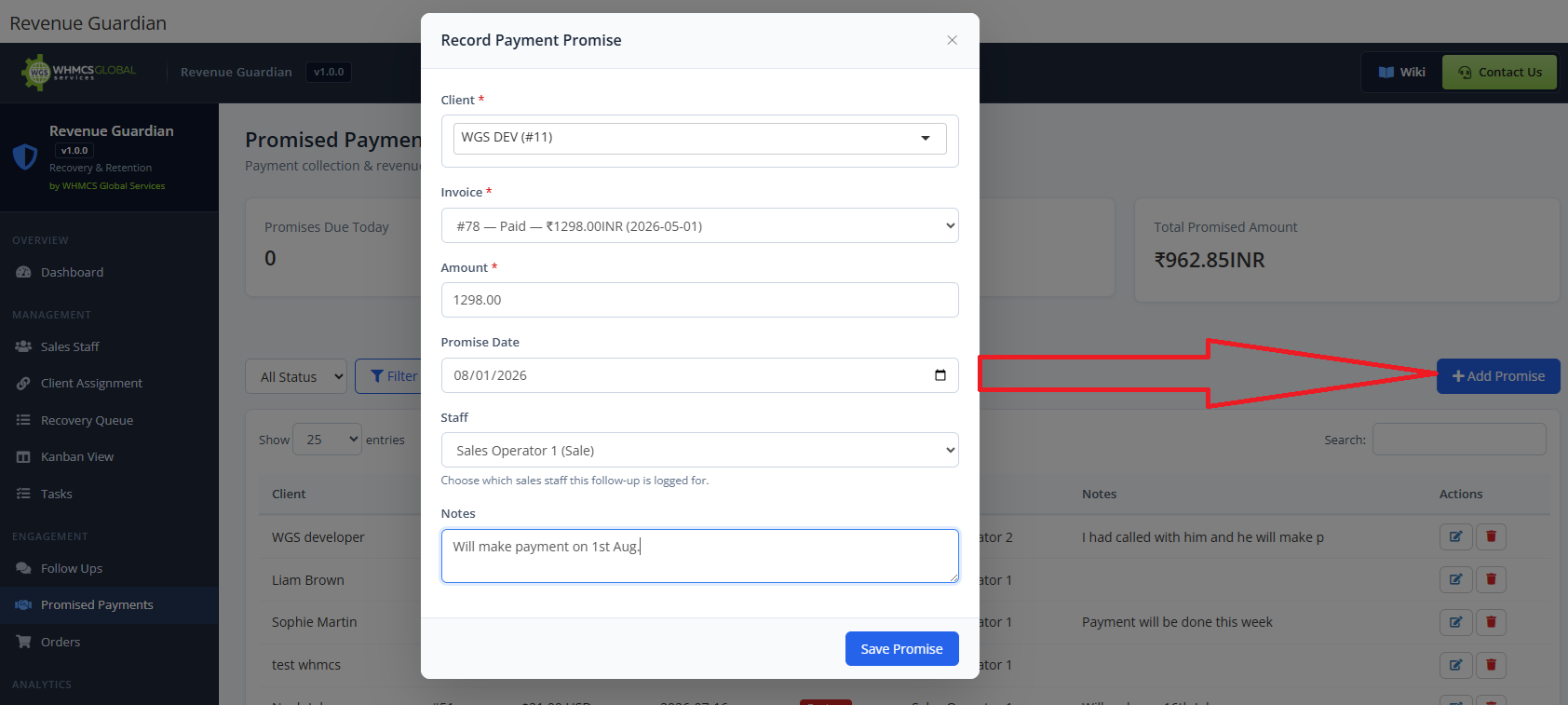Edit the Liam Brown promise row

click(x=1456, y=579)
